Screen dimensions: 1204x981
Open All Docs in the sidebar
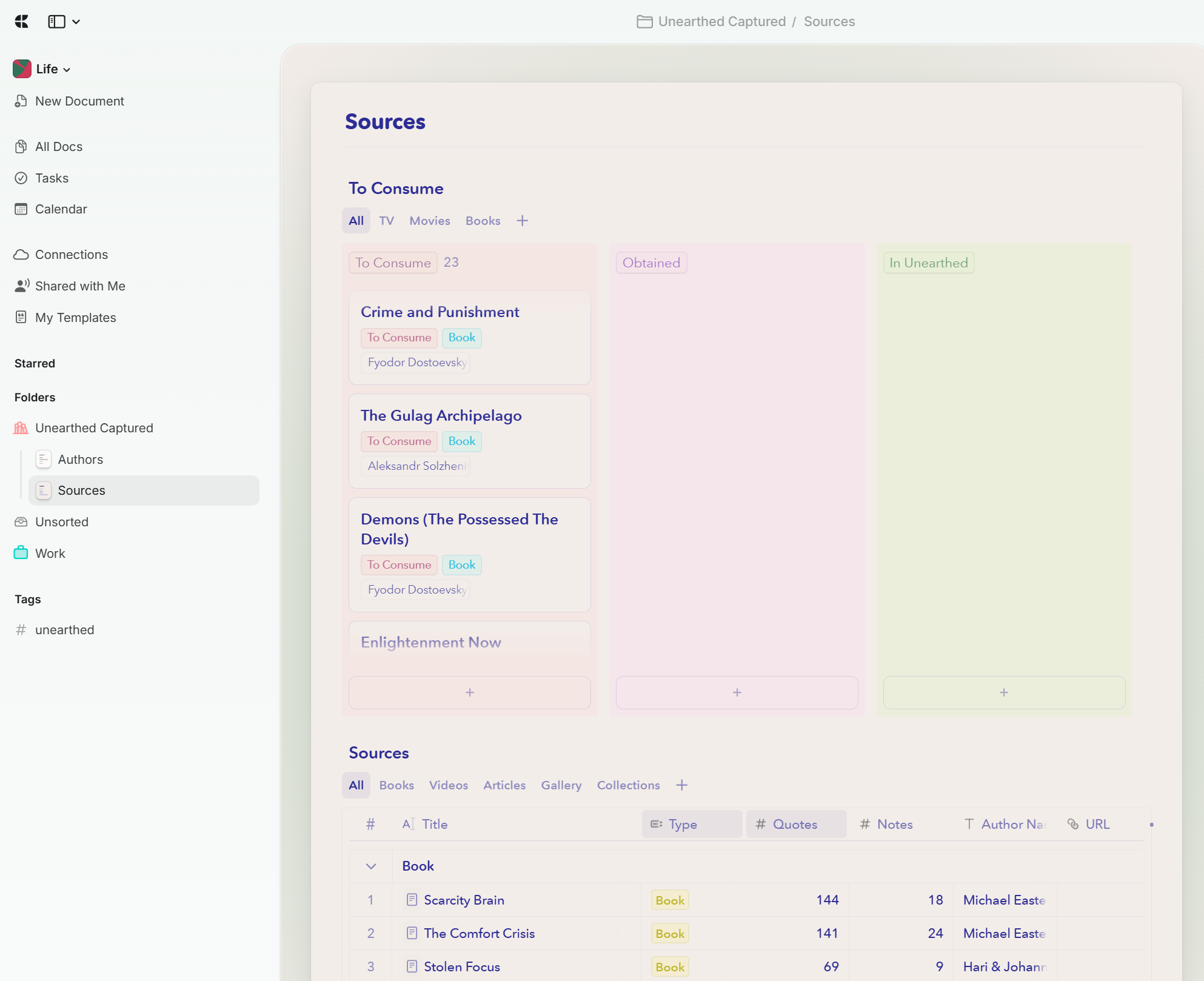coord(59,147)
